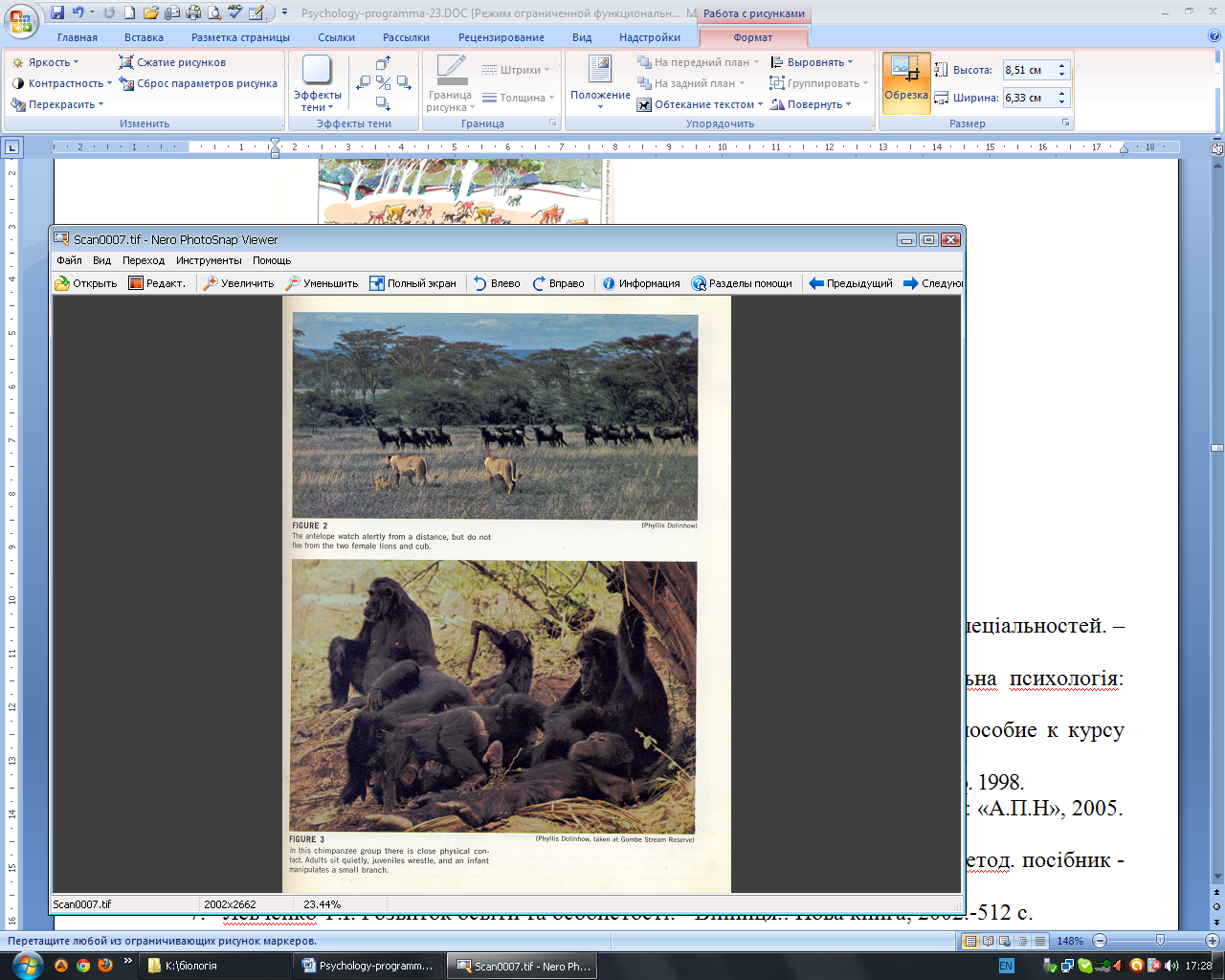
Task: Click Ширина width input field
Action: pos(1028,98)
